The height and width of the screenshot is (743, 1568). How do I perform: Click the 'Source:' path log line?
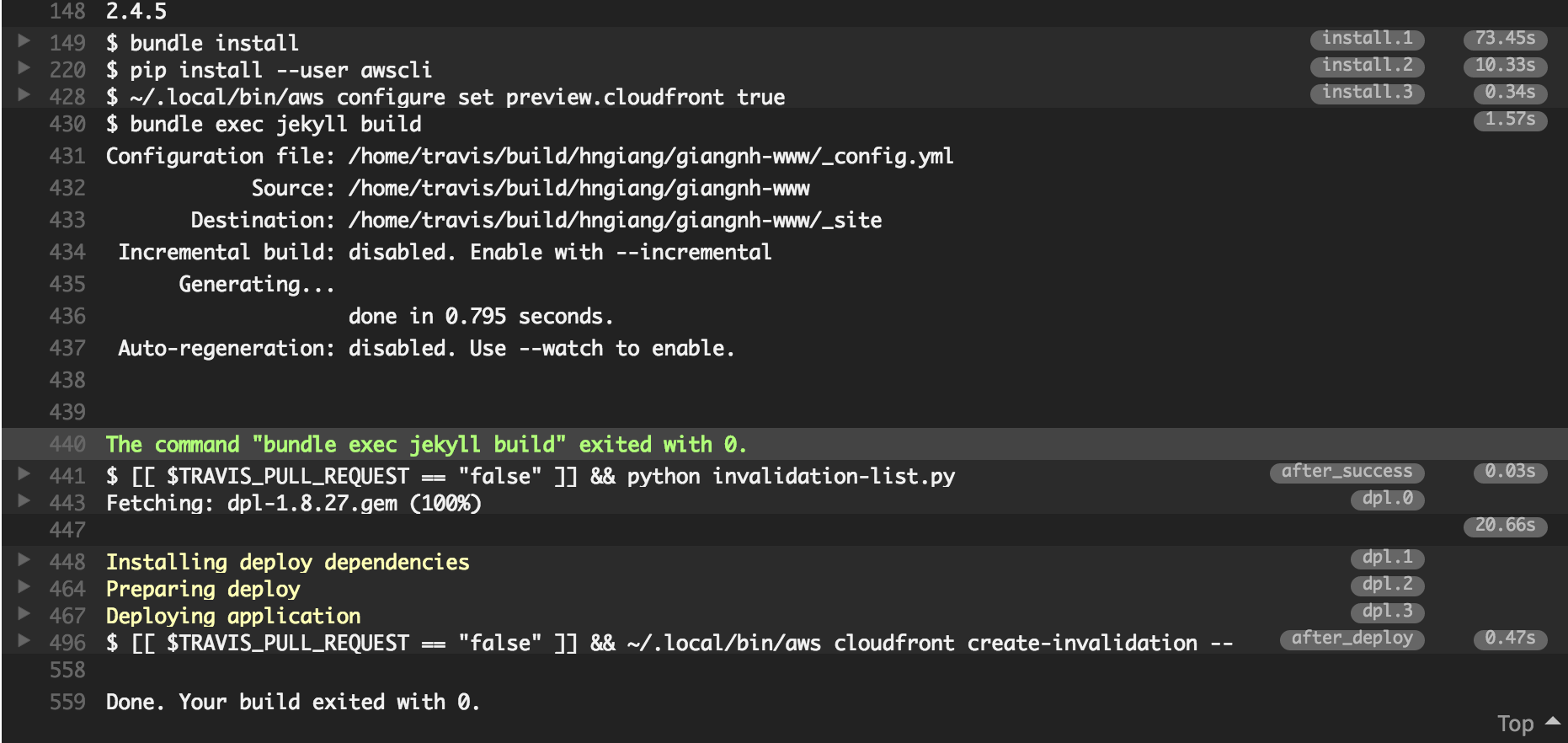pyautogui.click(x=531, y=188)
